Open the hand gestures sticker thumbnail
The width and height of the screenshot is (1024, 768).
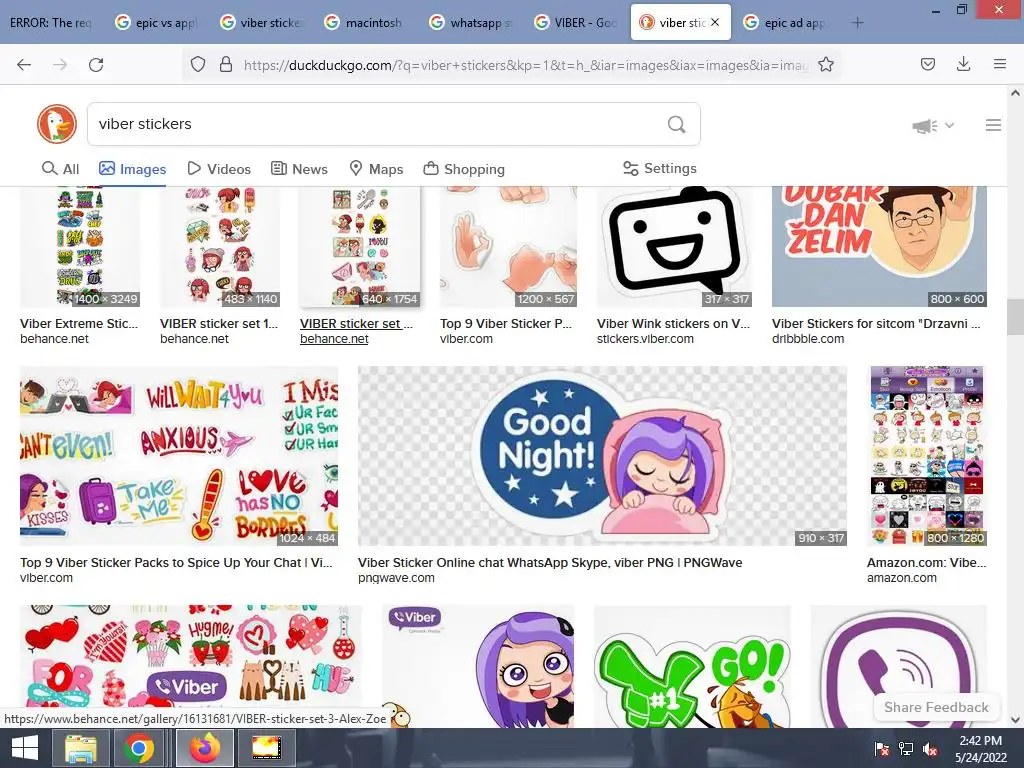click(x=509, y=247)
